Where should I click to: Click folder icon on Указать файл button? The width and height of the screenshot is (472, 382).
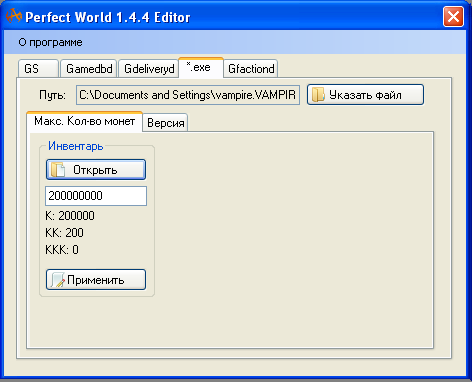pyautogui.click(x=318, y=95)
